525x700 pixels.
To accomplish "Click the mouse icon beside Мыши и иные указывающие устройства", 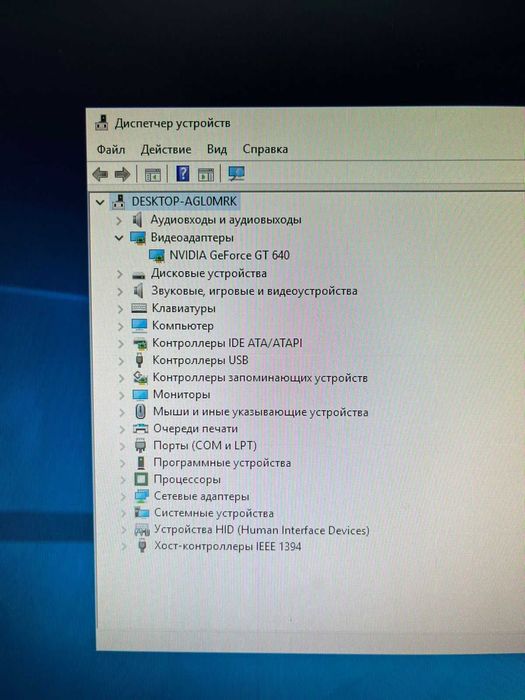I will pos(140,411).
